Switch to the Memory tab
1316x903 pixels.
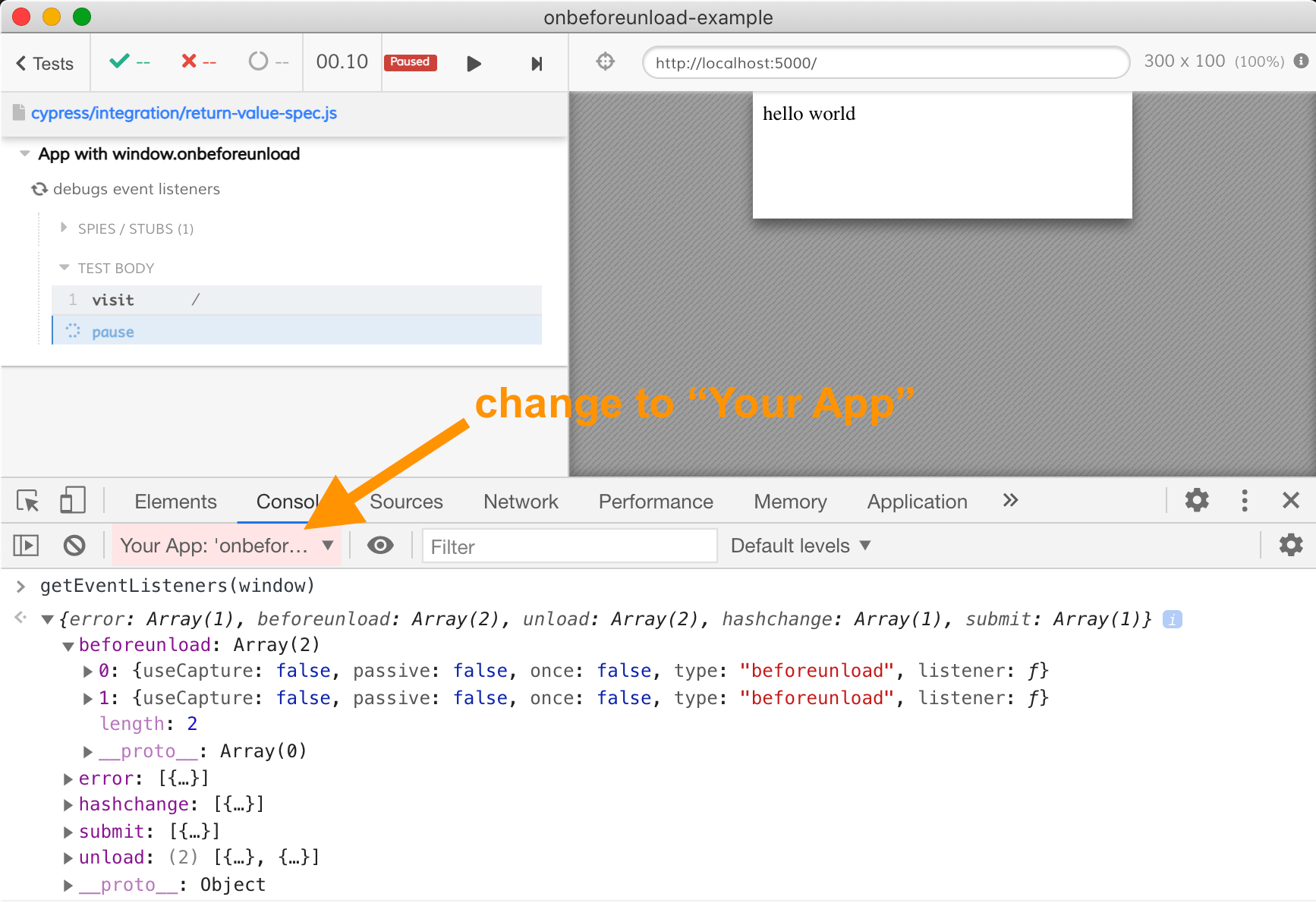pos(790,502)
